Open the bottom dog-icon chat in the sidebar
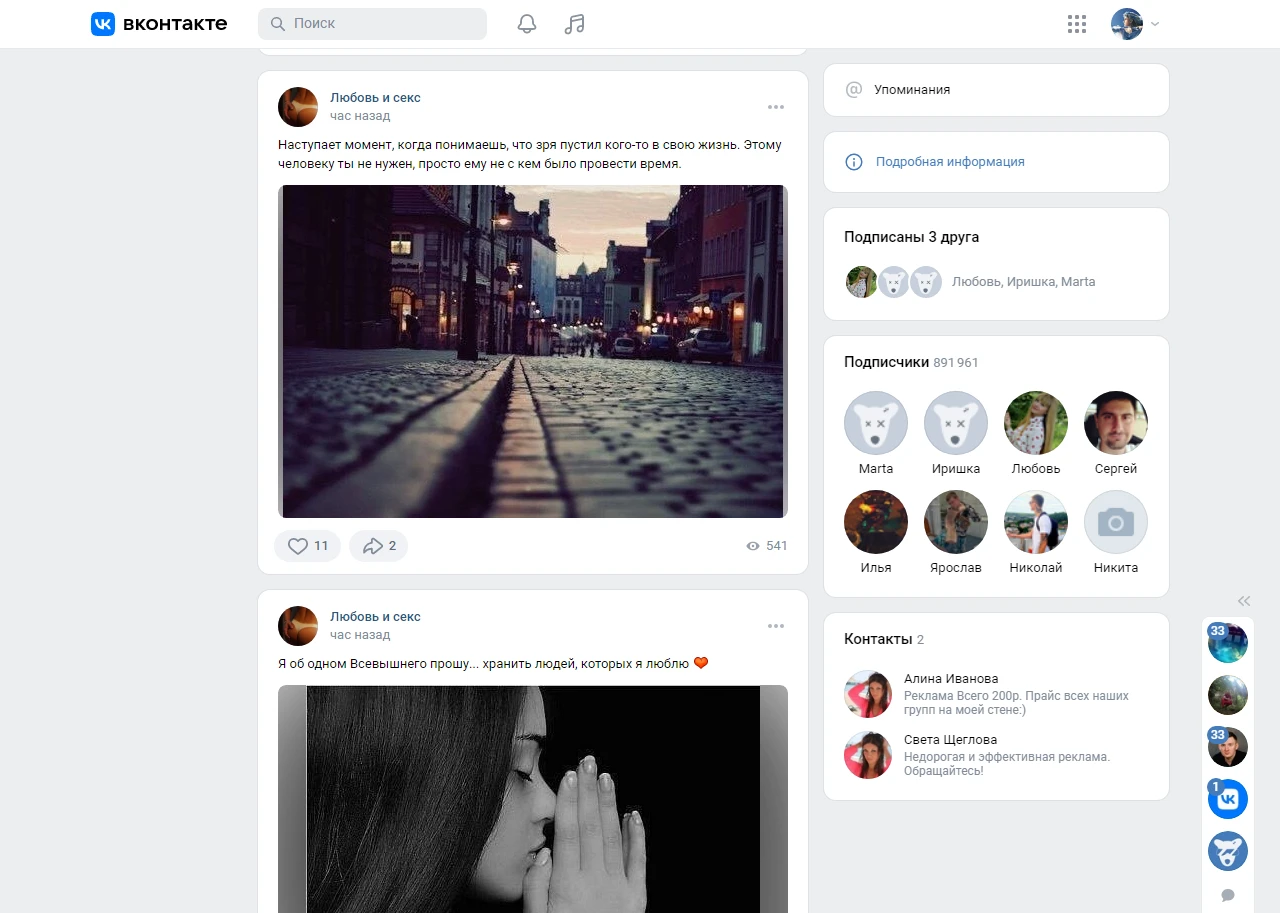The height and width of the screenshot is (913, 1280). coord(1228,851)
